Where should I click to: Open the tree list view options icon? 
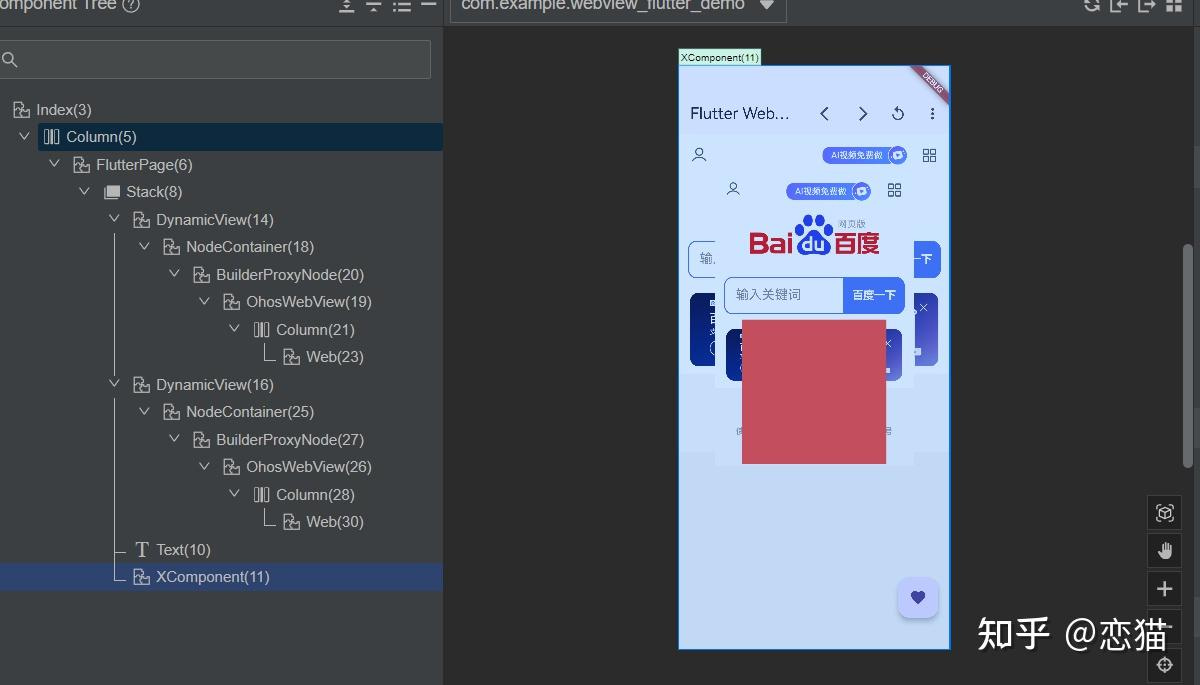click(402, 5)
